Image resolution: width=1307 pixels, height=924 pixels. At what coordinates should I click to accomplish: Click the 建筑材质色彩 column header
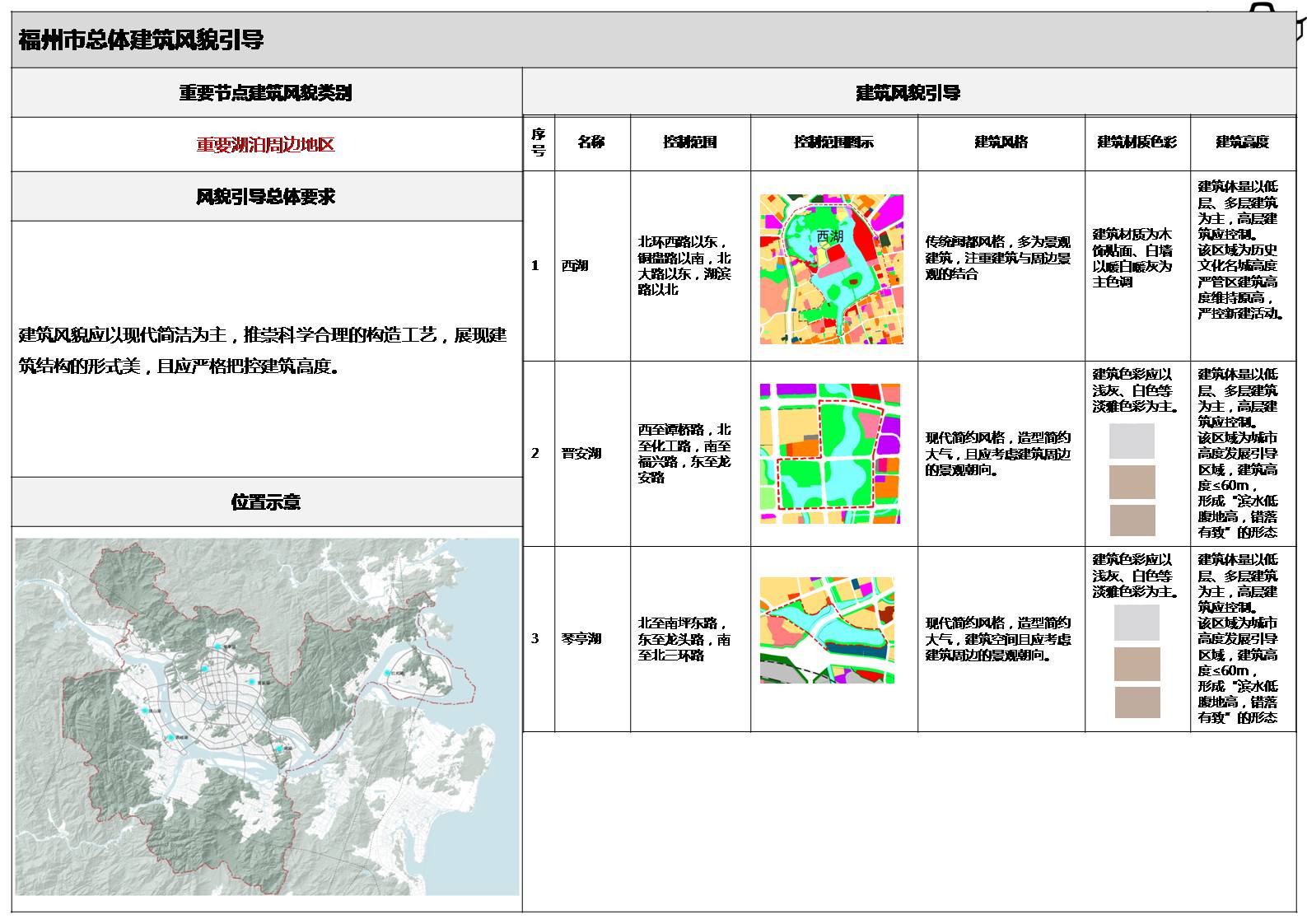[1137, 142]
